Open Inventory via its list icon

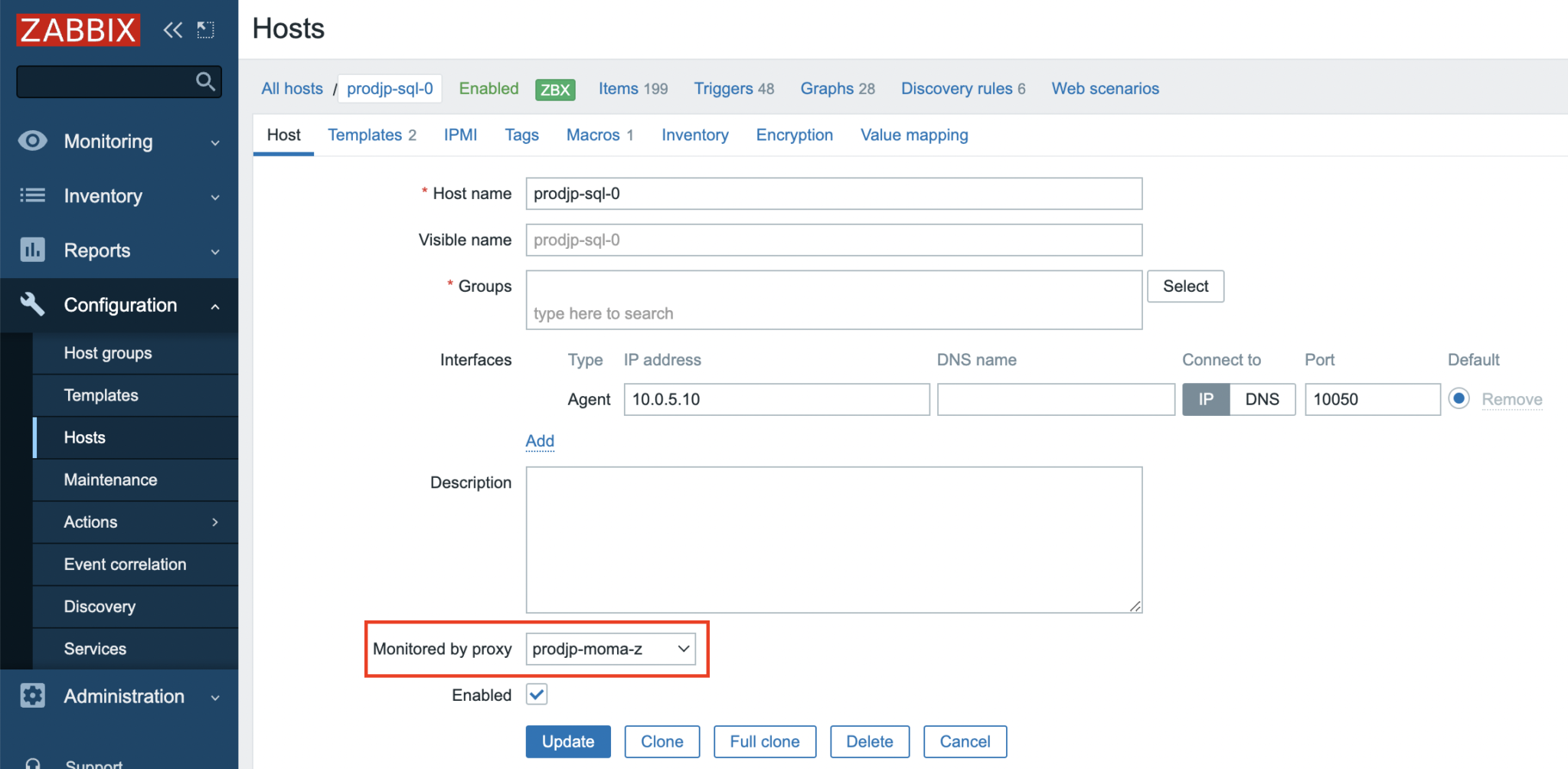[31, 196]
